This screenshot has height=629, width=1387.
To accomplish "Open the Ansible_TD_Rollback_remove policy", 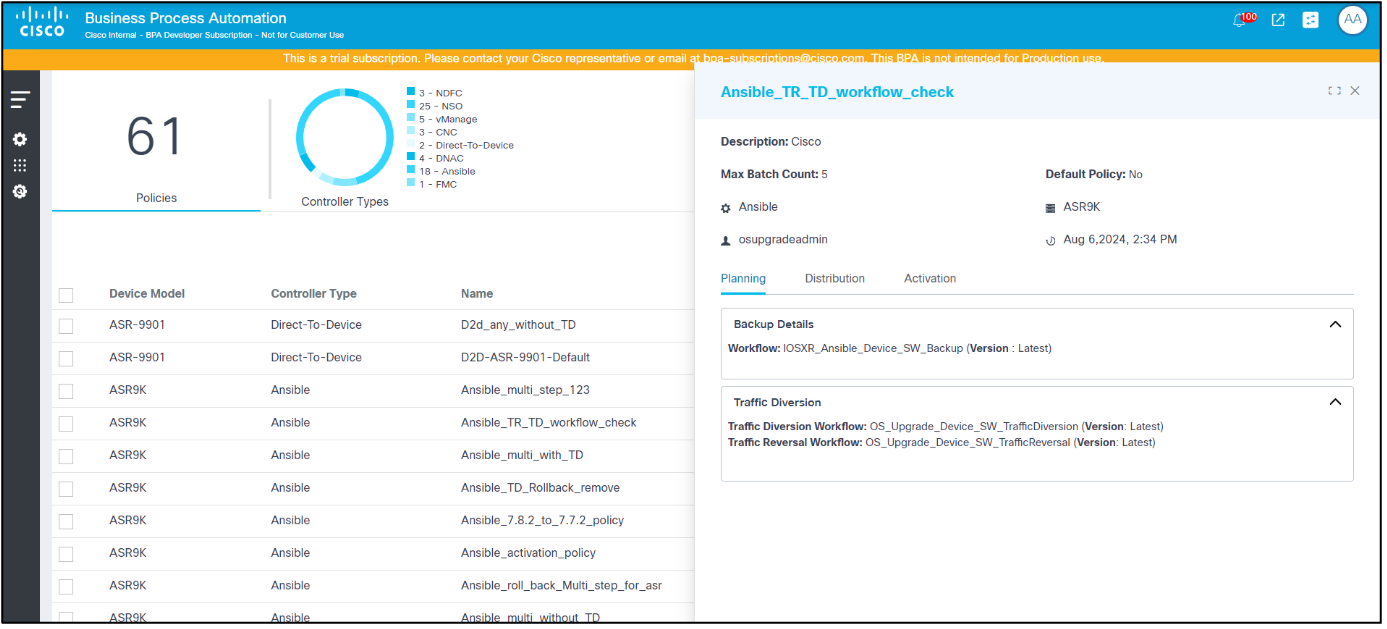I will click(x=540, y=488).
